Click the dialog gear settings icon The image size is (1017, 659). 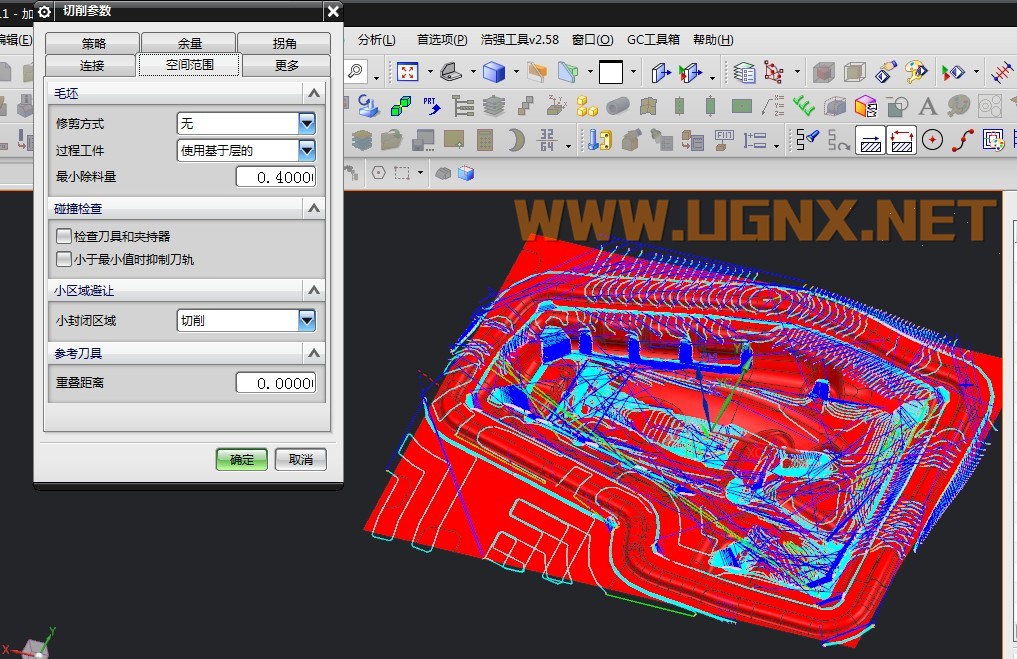point(44,11)
